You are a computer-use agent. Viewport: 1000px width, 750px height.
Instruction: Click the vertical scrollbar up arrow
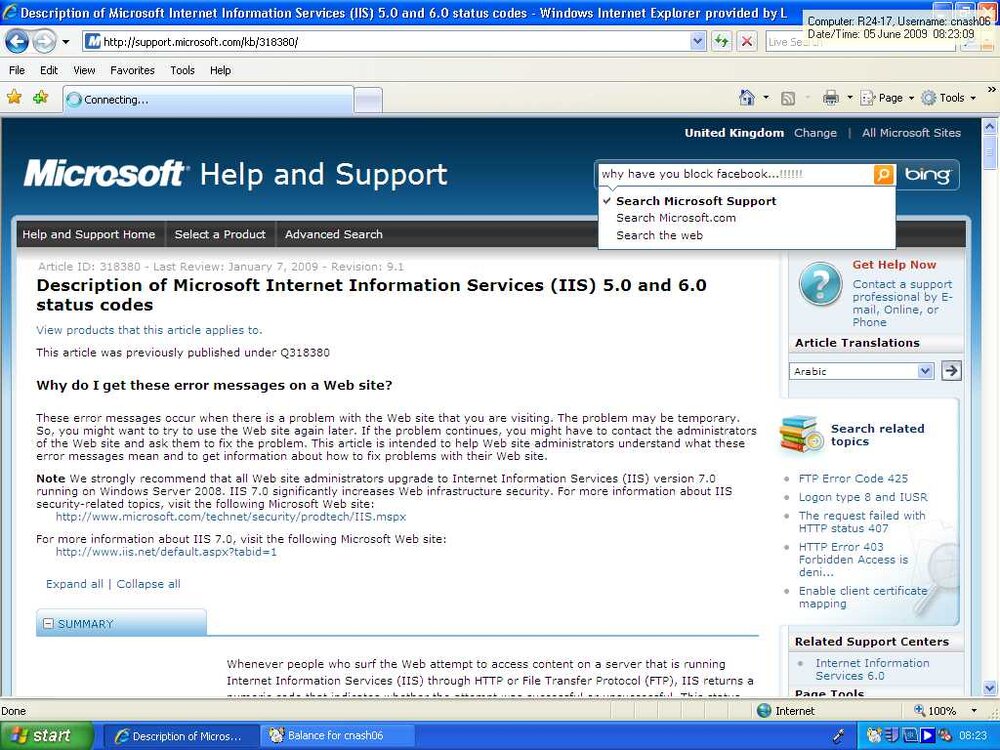(x=989, y=126)
